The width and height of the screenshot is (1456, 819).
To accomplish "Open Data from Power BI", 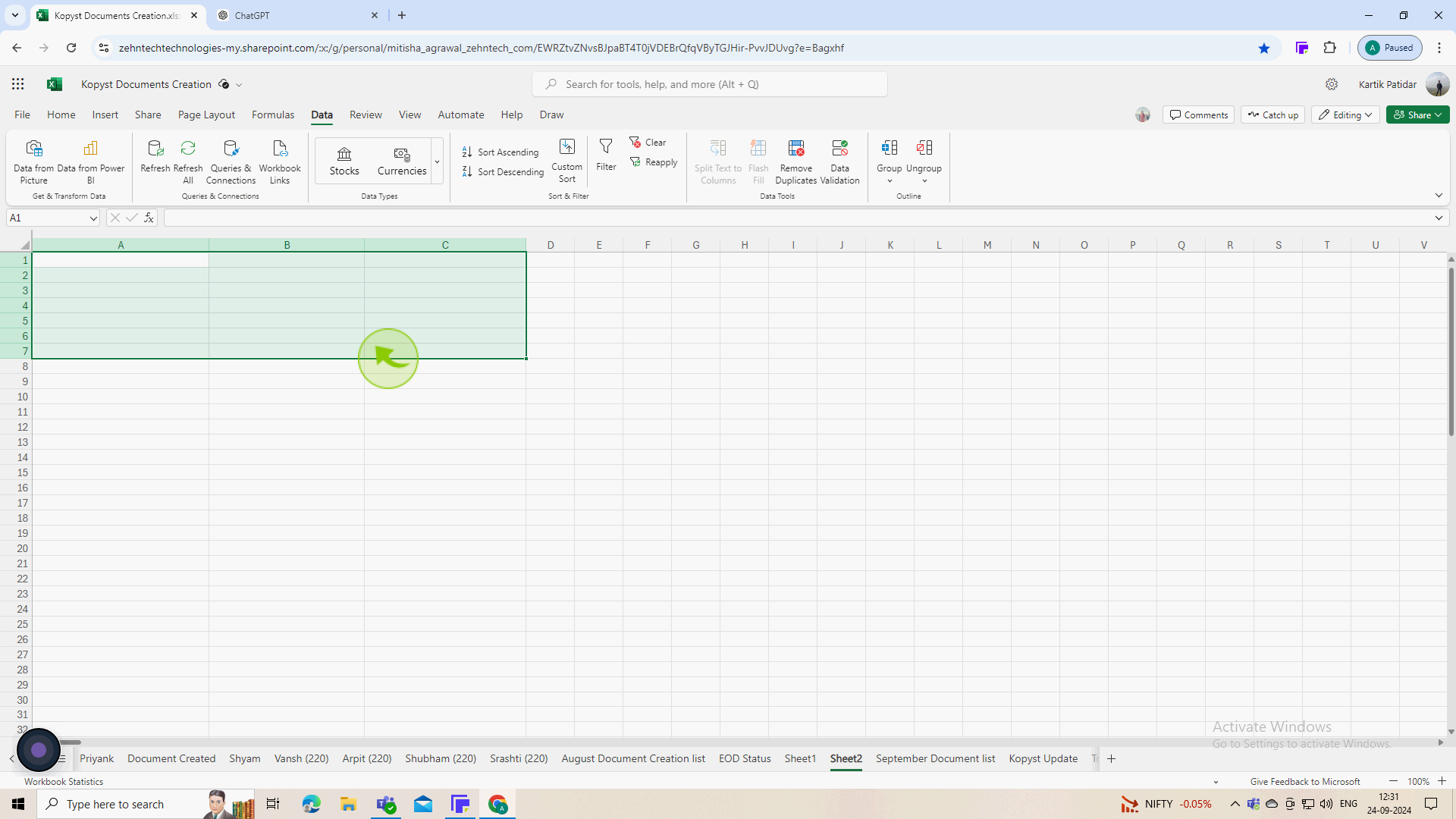I will coord(90,162).
